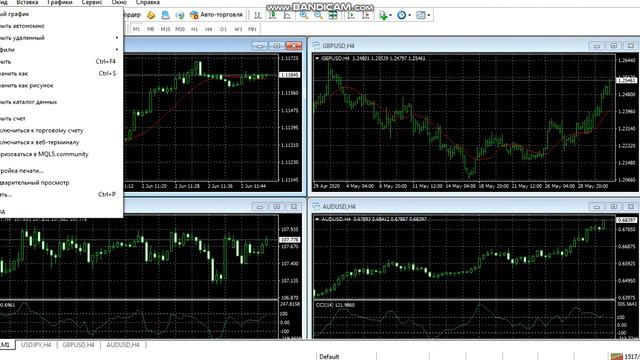Select the M30 timeframe button
The width and height of the screenshot is (640, 360).
180,29
